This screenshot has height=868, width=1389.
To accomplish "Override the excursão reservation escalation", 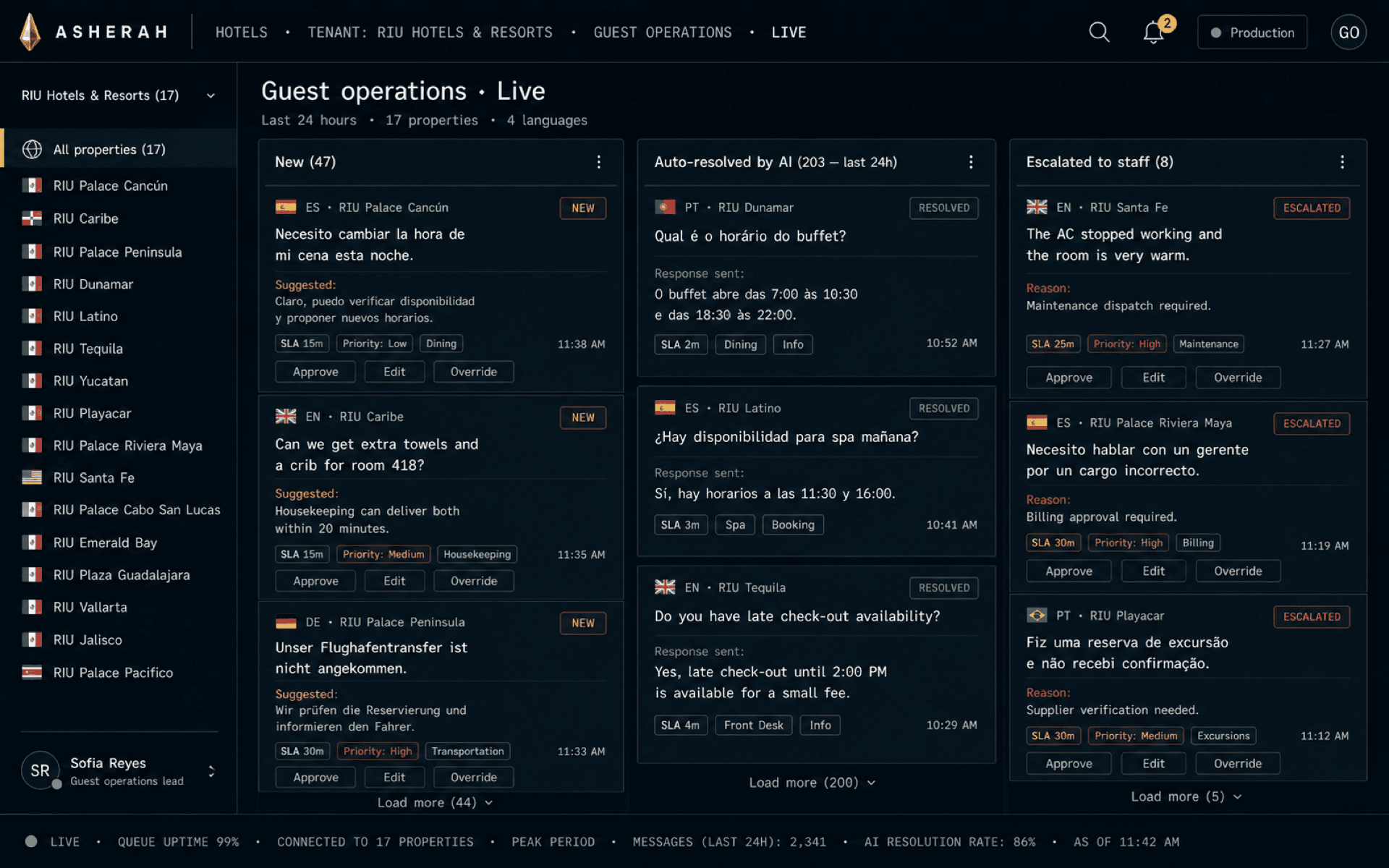I will [x=1238, y=764].
